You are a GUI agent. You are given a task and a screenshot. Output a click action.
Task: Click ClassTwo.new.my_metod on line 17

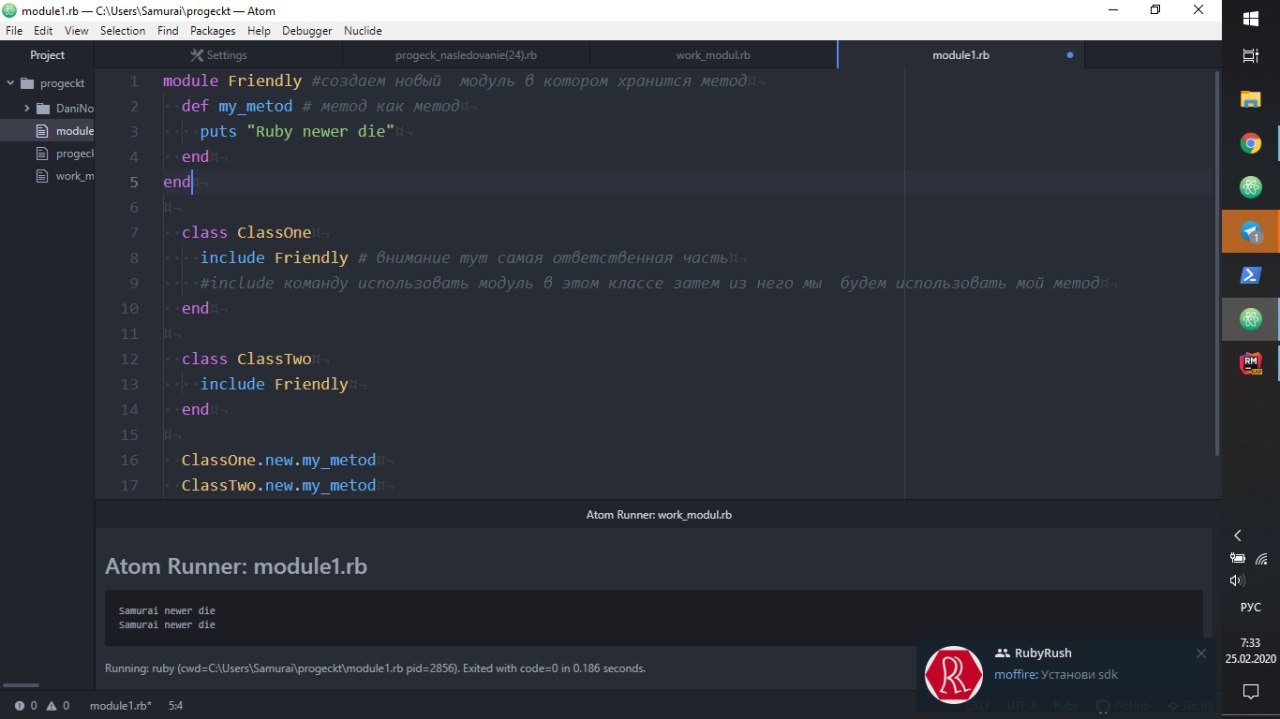(x=278, y=485)
